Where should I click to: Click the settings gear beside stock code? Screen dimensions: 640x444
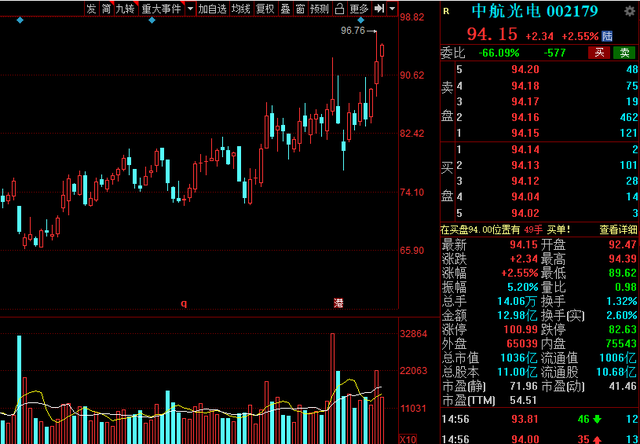tap(630, 10)
